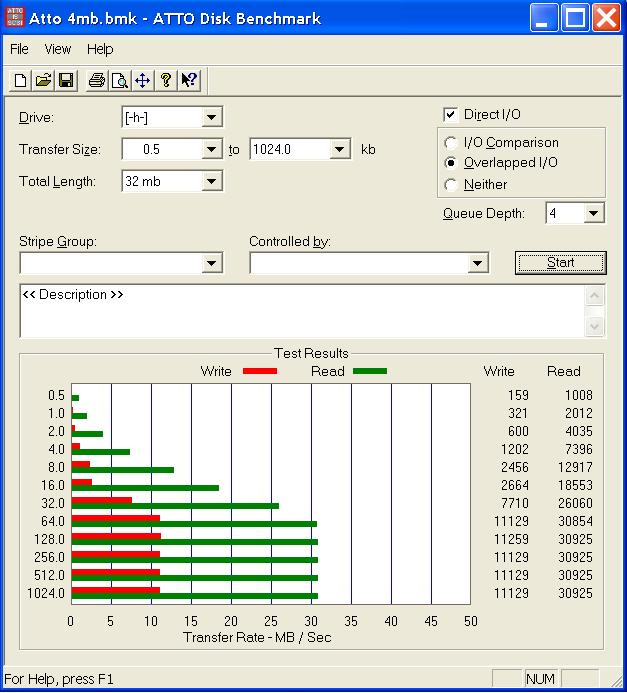The image size is (627, 693).
Task: Choose the Neither radio option
Action: coord(450,184)
